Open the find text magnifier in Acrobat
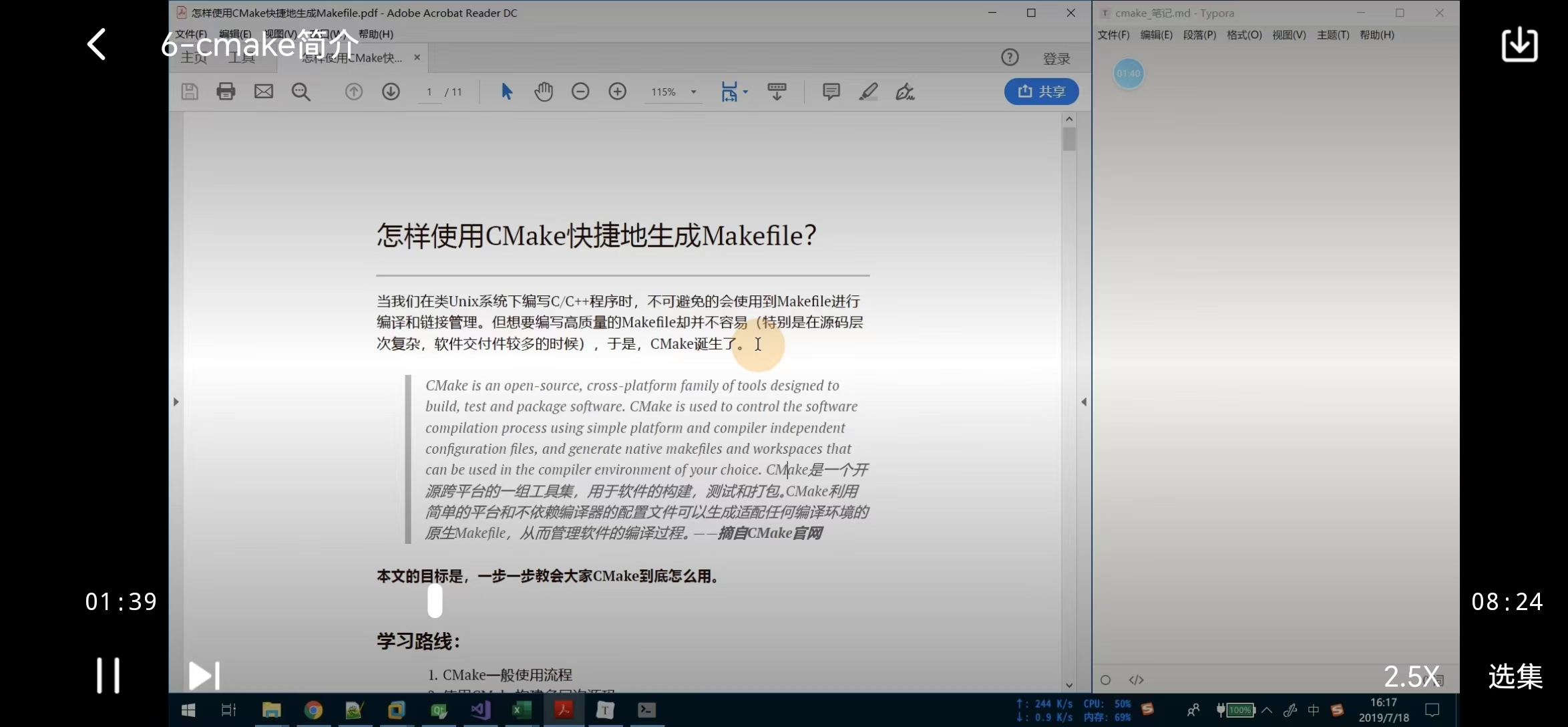Image resolution: width=1568 pixels, height=727 pixels. 301,92
